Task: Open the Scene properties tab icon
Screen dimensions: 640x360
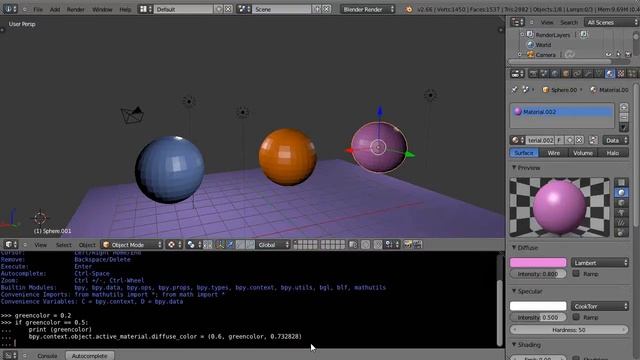Action: click(x=544, y=73)
